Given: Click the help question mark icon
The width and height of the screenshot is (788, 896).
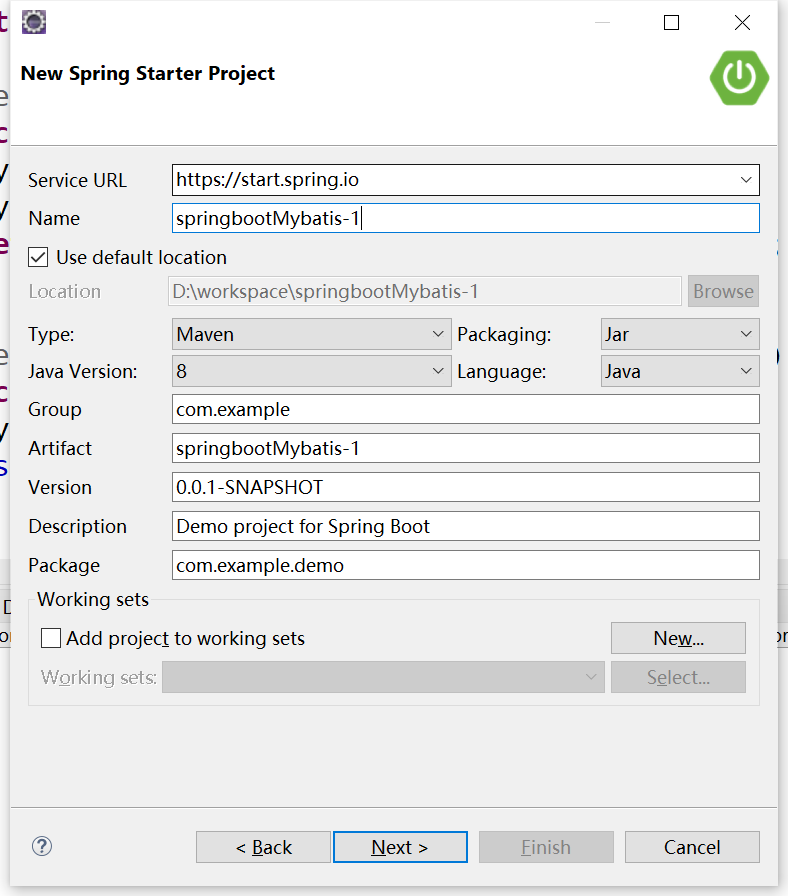Looking at the screenshot, I should pyautogui.click(x=42, y=846).
